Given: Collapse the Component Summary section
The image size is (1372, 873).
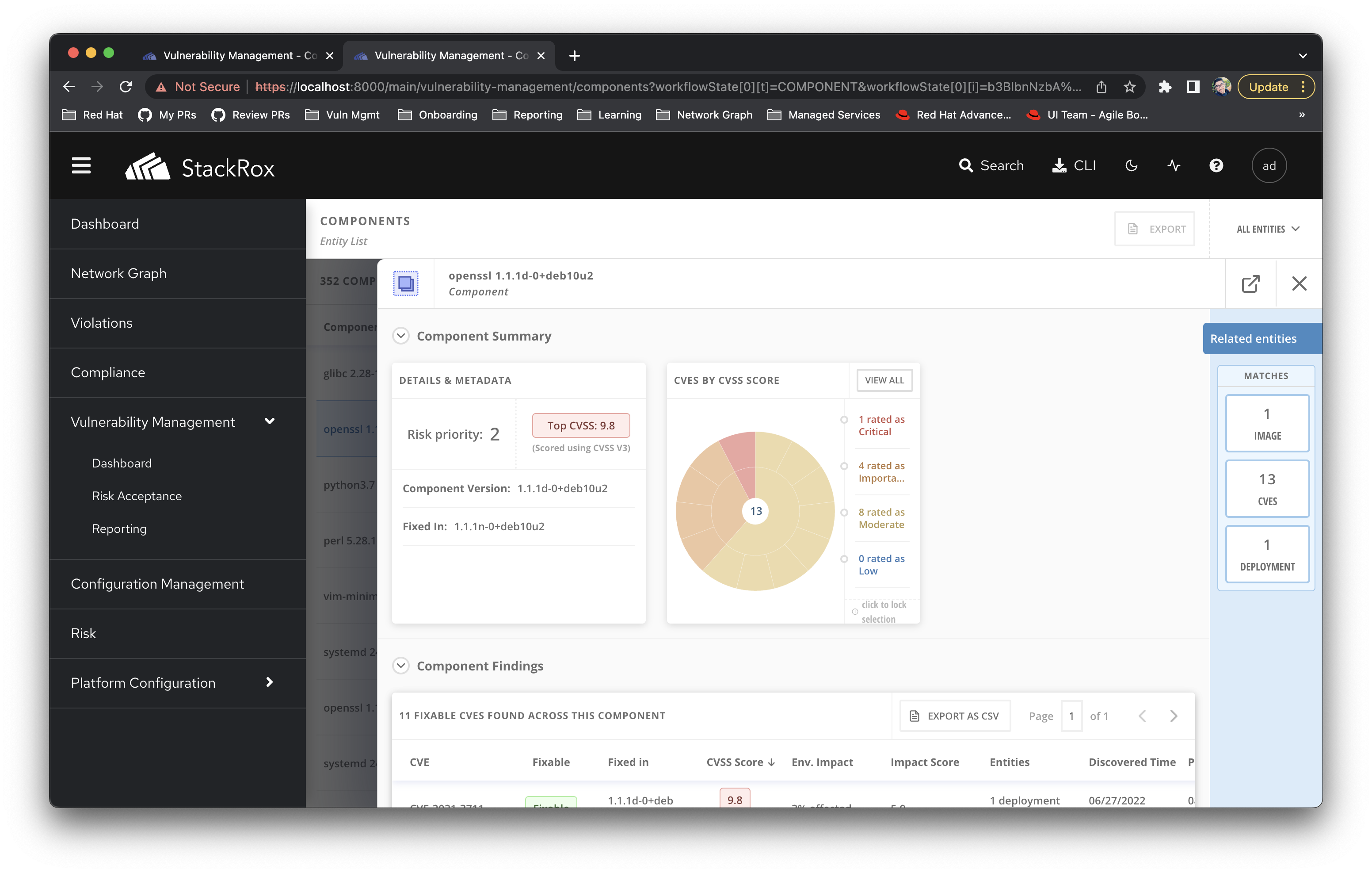Looking at the screenshot, I should [x=400, y=336].
